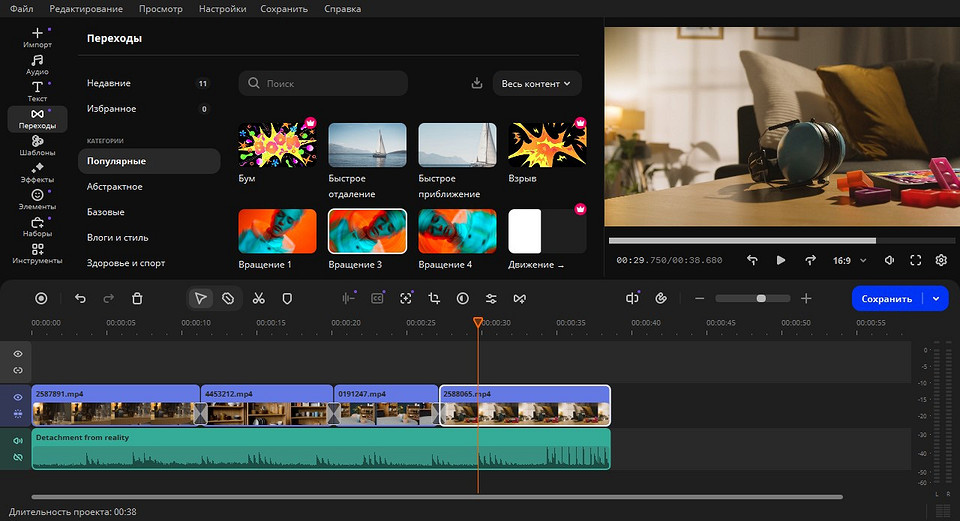Select the Переходы sidebar section
Screen dimensions: 960x521
[37, 119]
